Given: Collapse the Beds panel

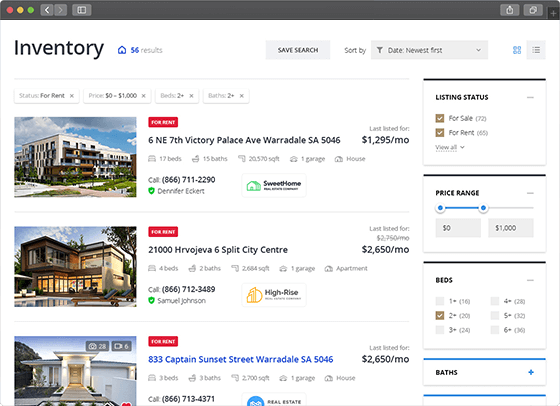Looking at the screenshot, I should pos(530,280).
